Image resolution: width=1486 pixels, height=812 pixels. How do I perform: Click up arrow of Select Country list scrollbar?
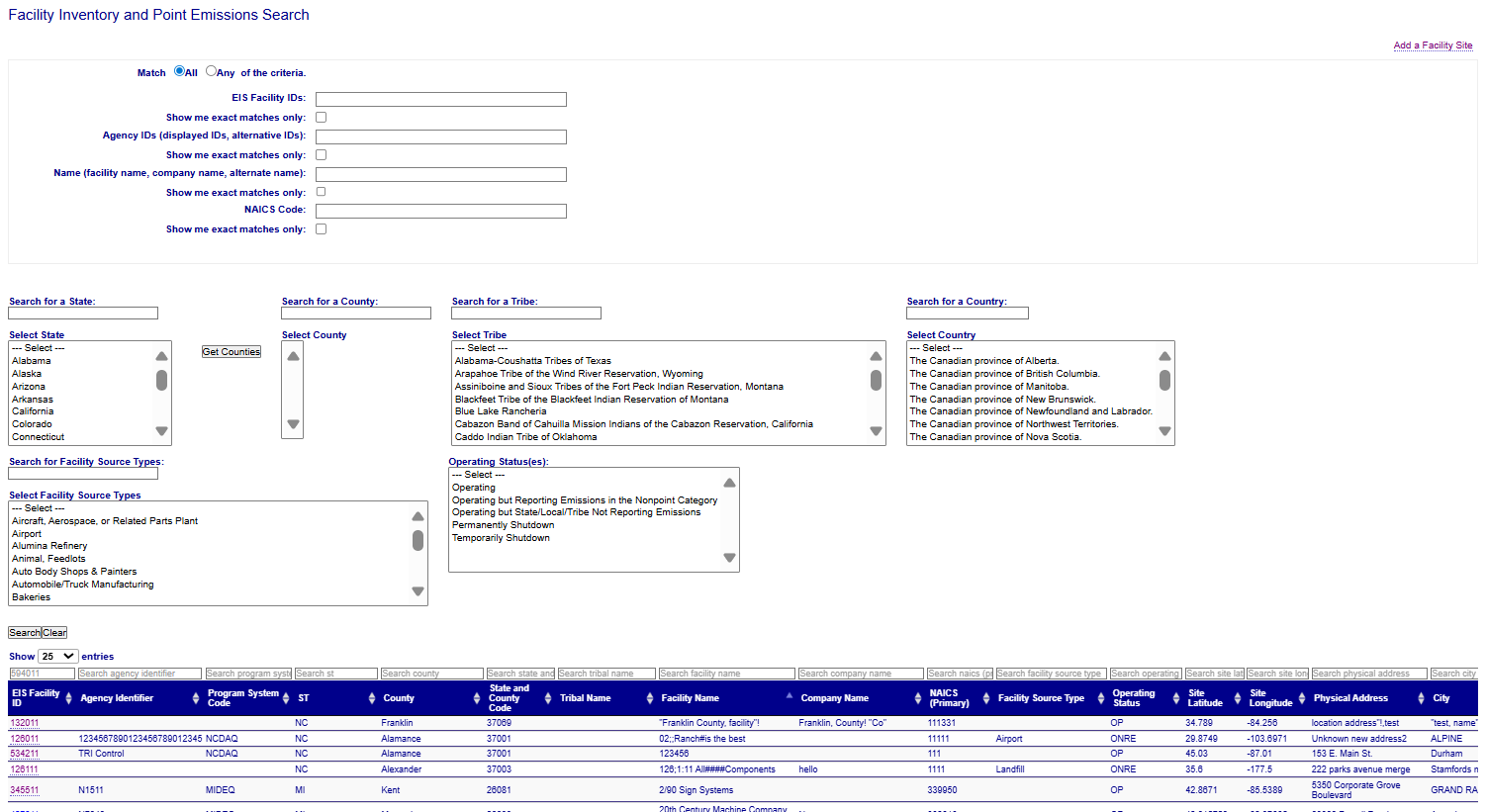coord(1164,356)
